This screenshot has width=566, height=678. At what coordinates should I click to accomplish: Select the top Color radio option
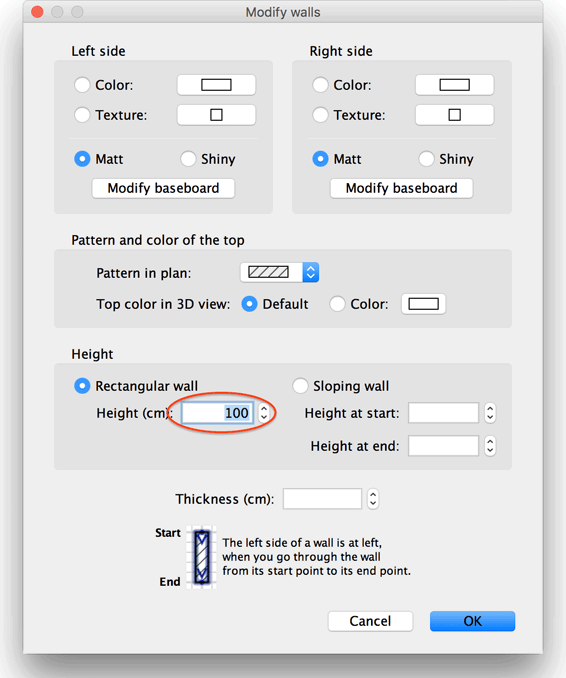tap(337, 304)
